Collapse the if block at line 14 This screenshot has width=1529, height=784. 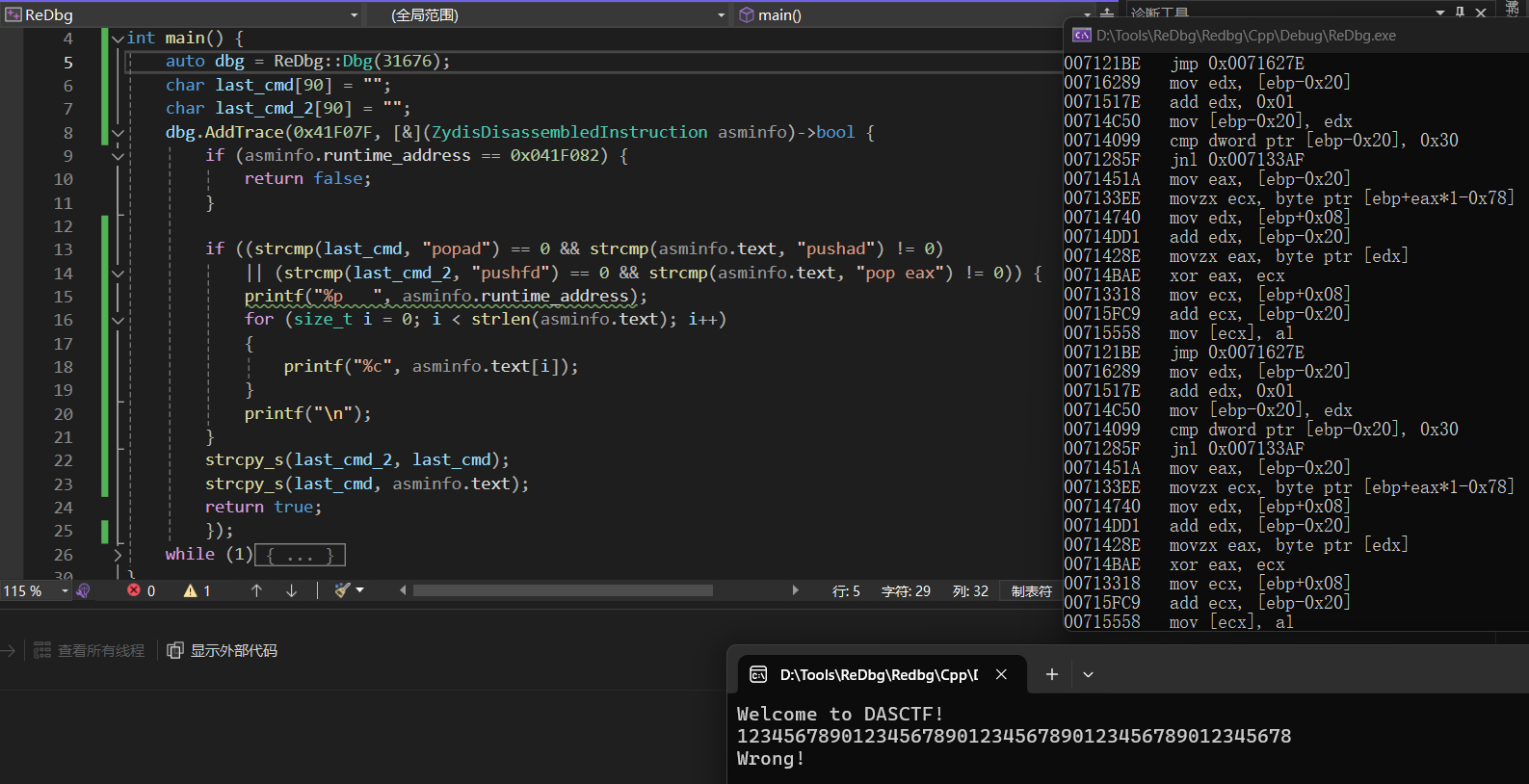tap(118, 274)
